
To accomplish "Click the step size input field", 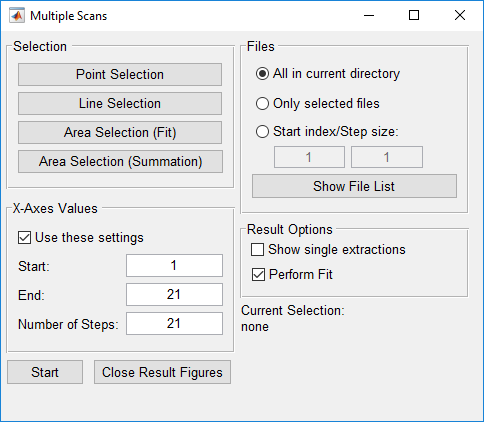I will pyautogui.click(x=387, y=157).
